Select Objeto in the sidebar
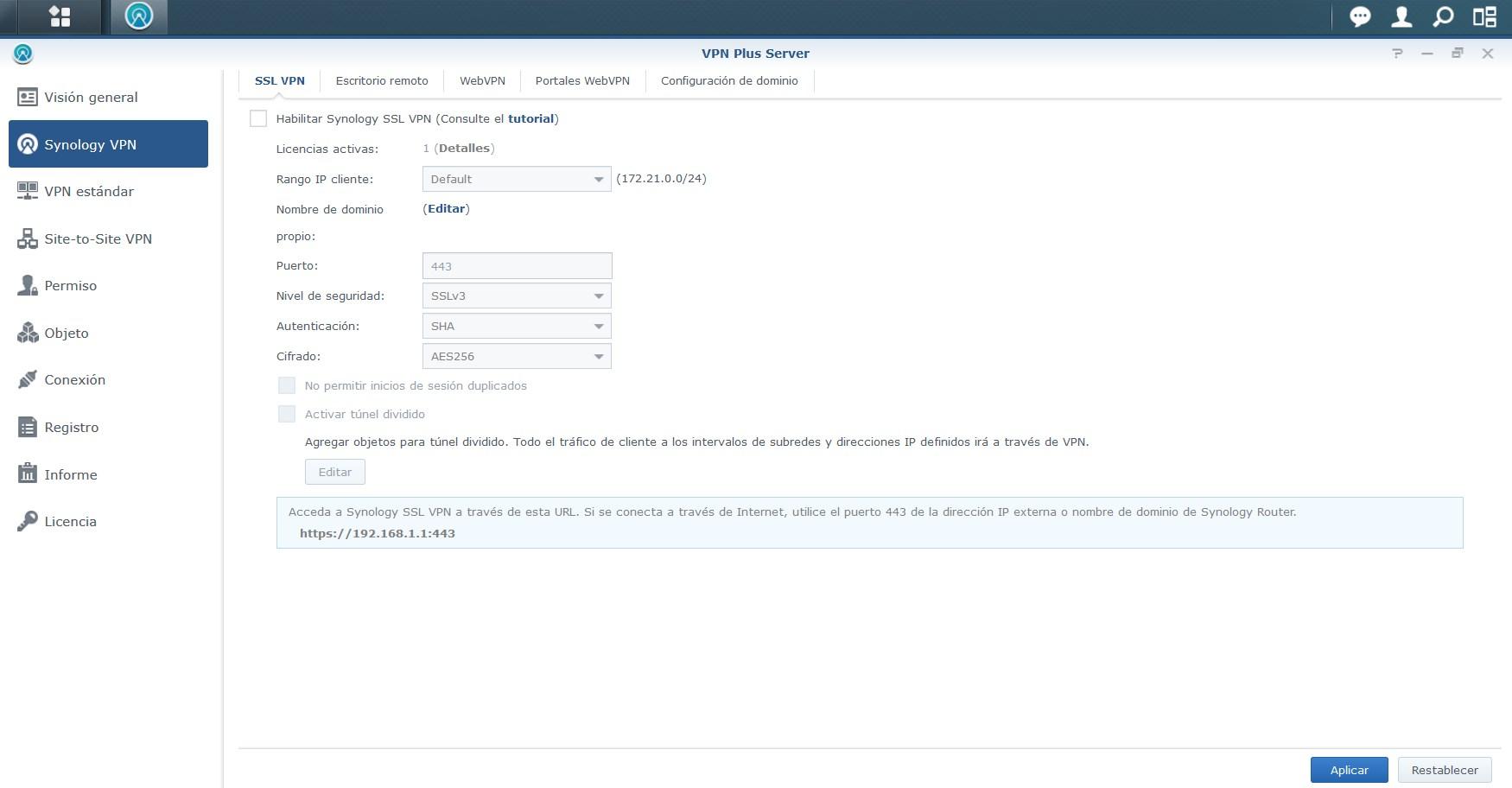This screenshot has height=788, width=1512. tap(108, 333)
